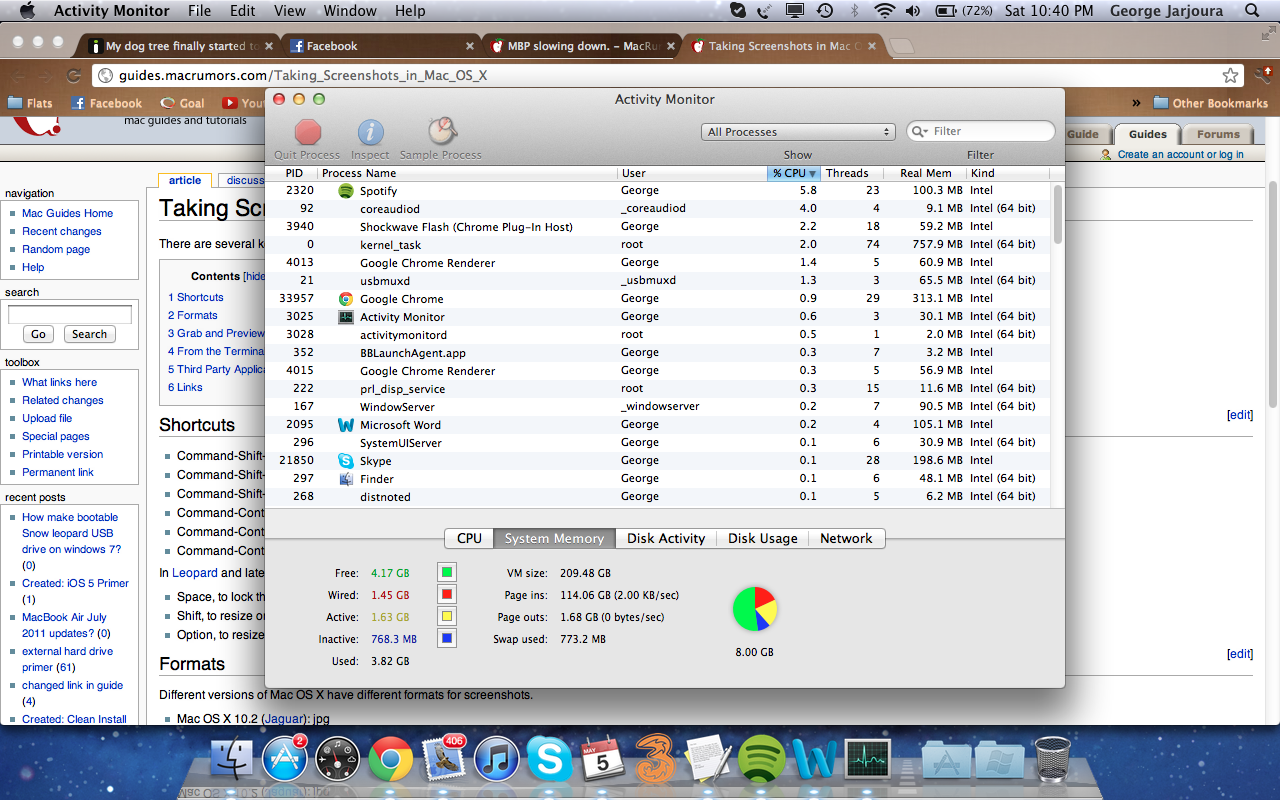Image resolution: width=1280 pixels, height=800 pixels.
Task: Click the green Free memory color swatch
Action: (x=447, y=572)
